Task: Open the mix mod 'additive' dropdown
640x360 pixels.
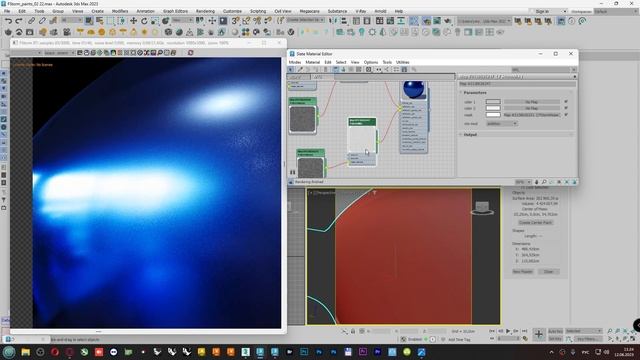Action: pos(502,123)
